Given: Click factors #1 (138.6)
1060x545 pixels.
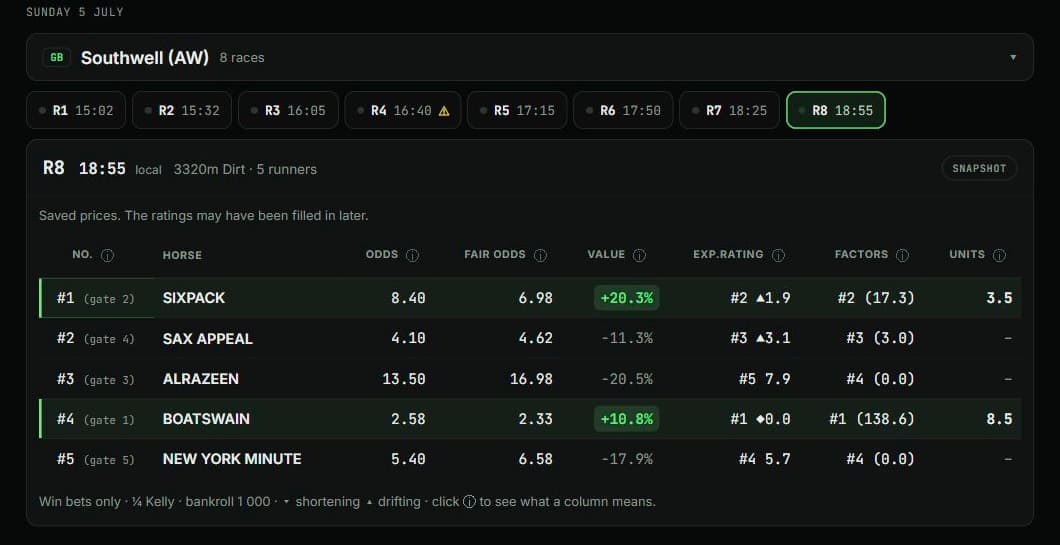Looking at the screenshot, I should click(x=872, y=419).
